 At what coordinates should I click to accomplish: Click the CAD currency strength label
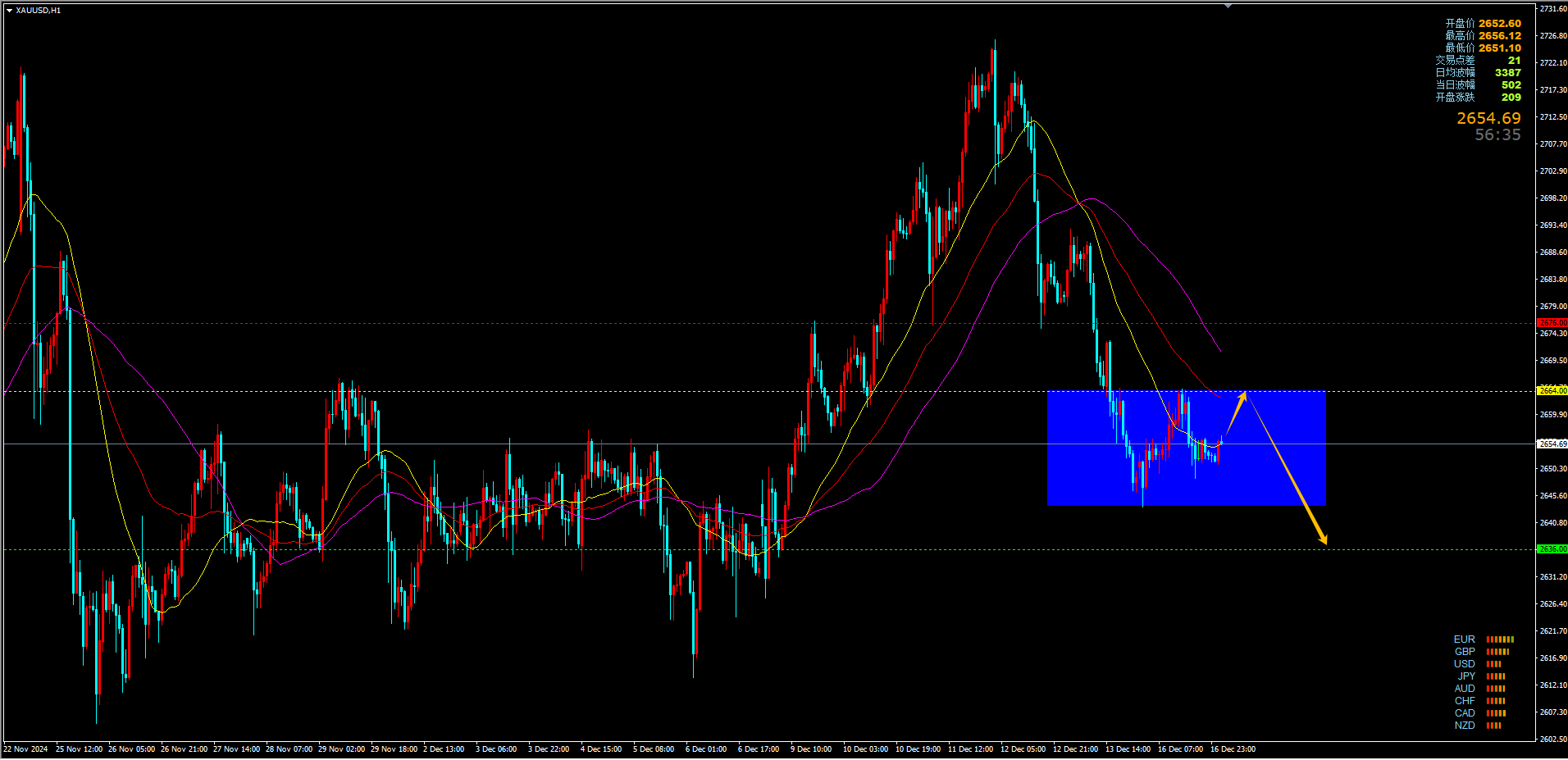pyautogui.click(x=1465, y=713)
